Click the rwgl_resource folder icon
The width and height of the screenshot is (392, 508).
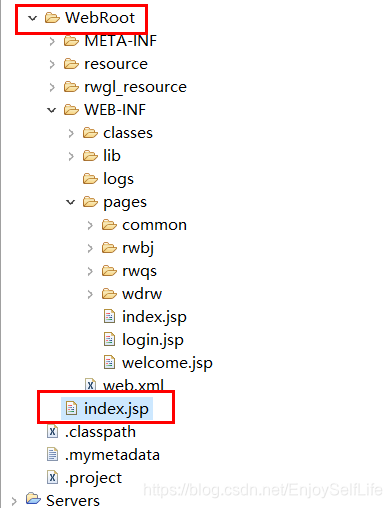71,87
